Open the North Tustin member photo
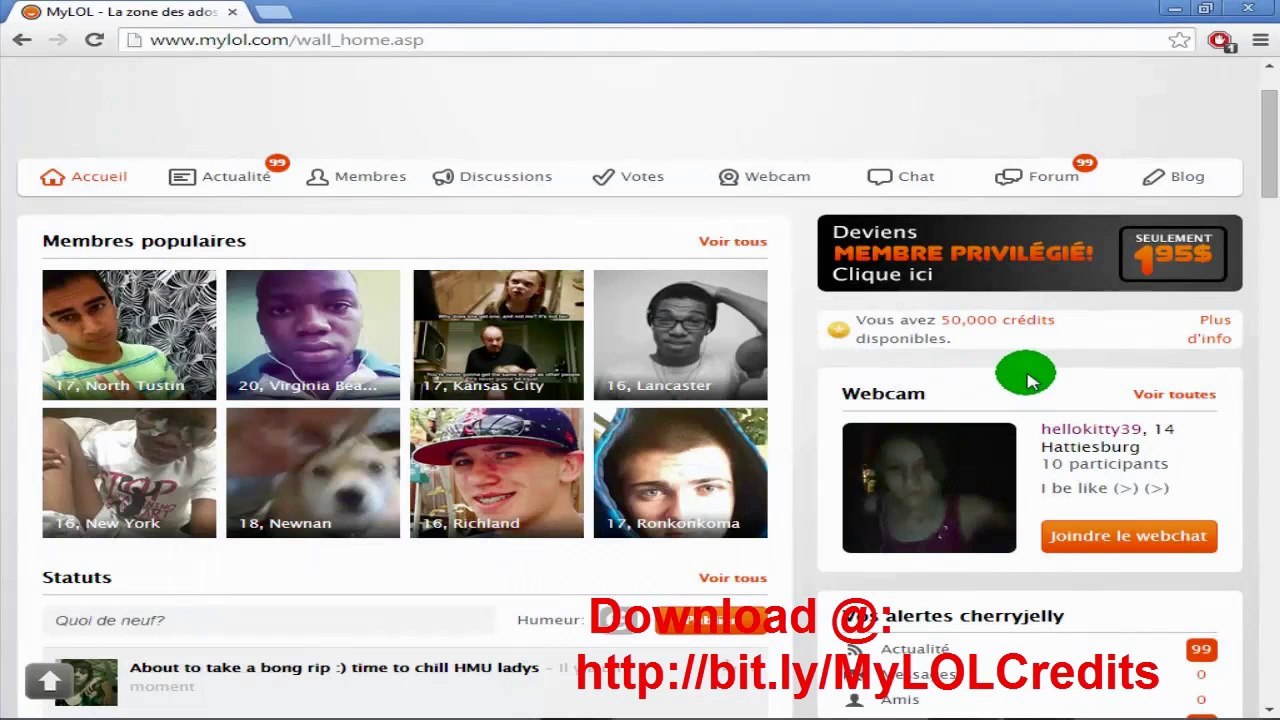Viewport: 1280px width, 720px height. point(129,335)
